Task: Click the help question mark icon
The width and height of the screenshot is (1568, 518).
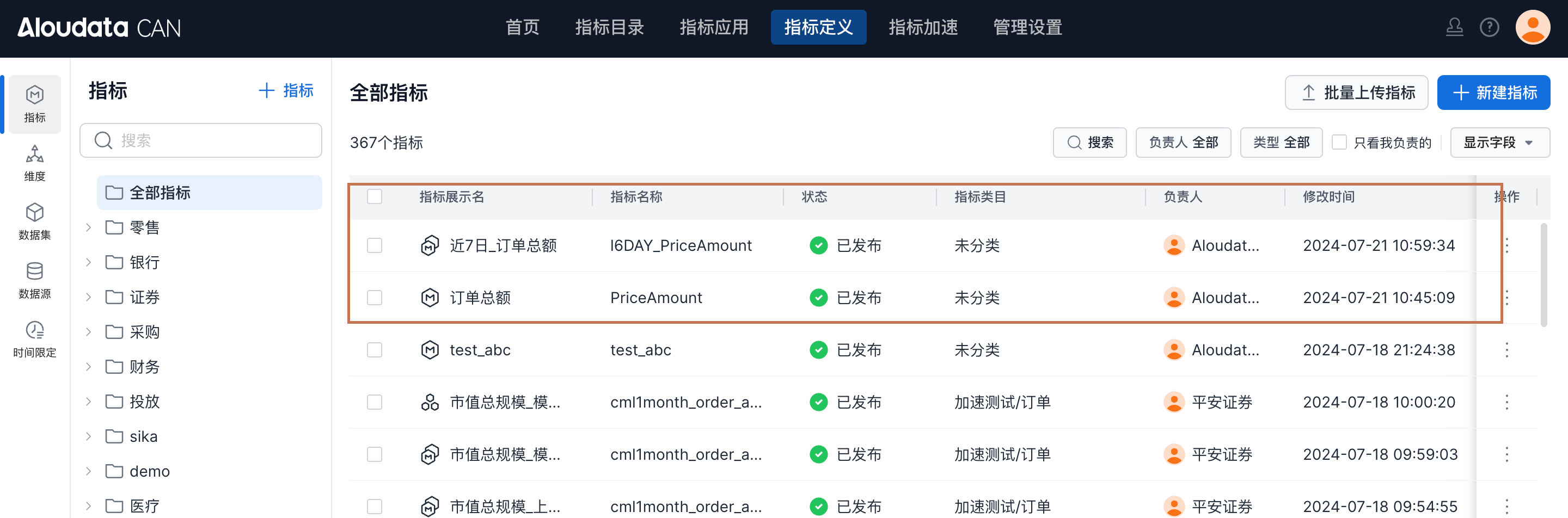Action: click(x=1489, y=27)
